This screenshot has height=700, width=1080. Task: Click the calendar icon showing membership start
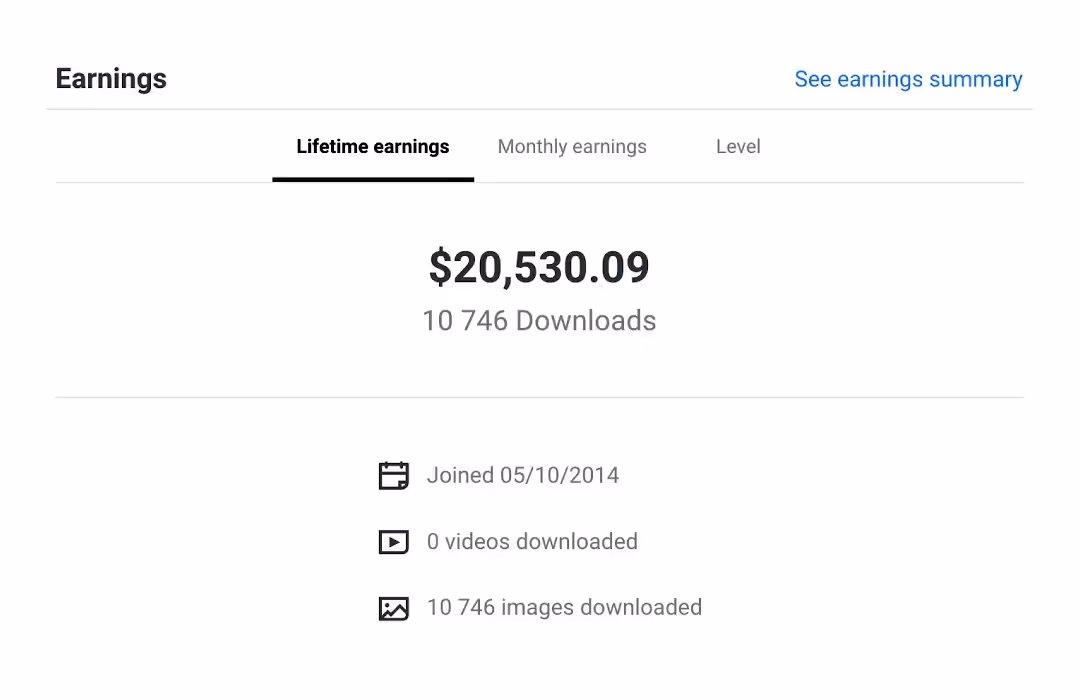click(x=394, y=475)
